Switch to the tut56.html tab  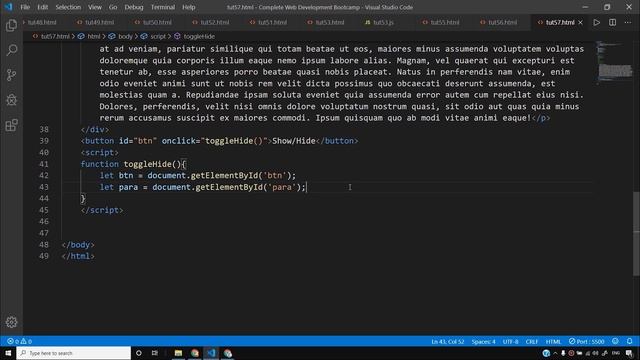tap(502, 22)
